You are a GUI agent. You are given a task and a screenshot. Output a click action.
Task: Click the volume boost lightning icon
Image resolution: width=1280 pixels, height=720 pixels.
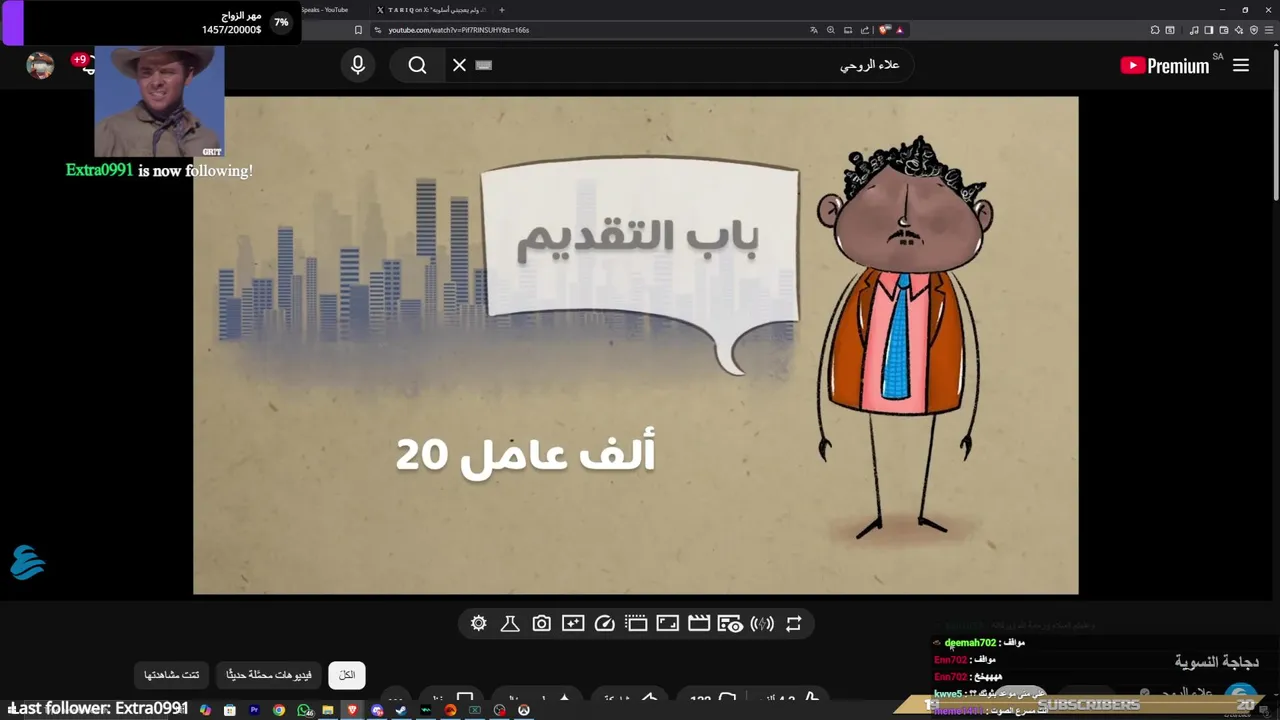click(x=762, y=624)
